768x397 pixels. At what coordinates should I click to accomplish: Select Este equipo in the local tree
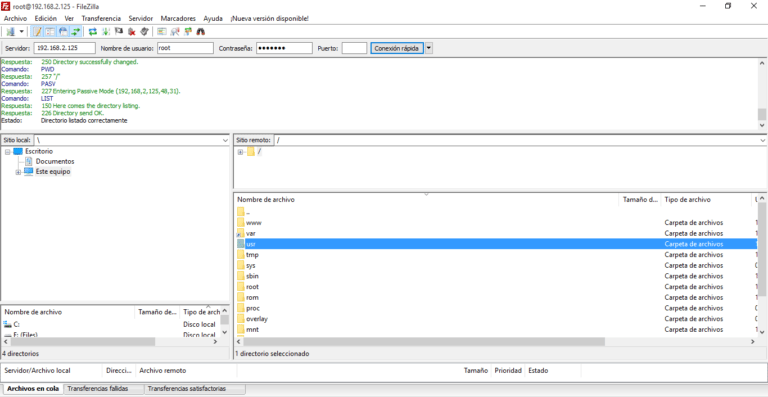(53, 172)
